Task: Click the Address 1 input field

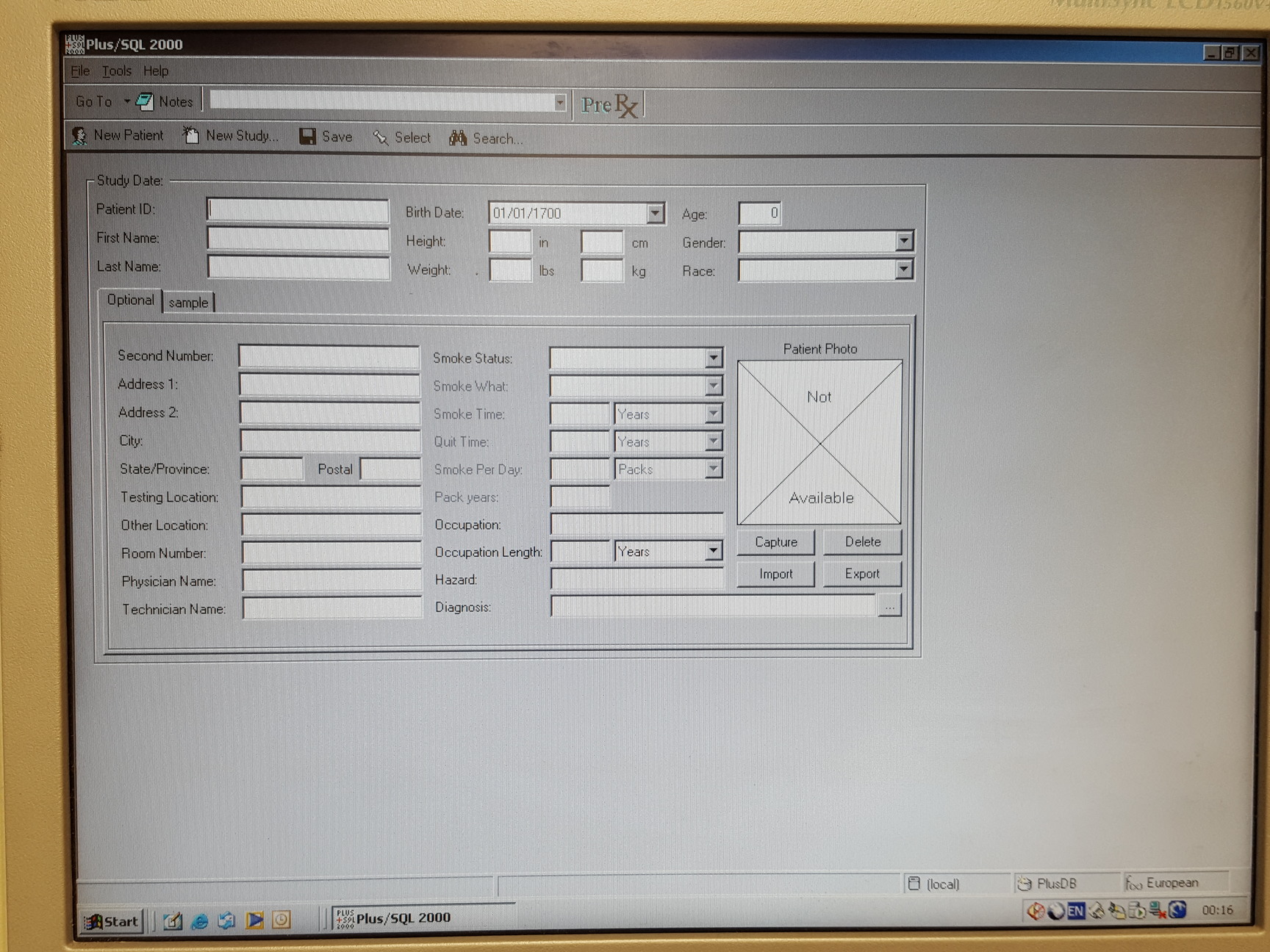Action: tap(329, 384)
